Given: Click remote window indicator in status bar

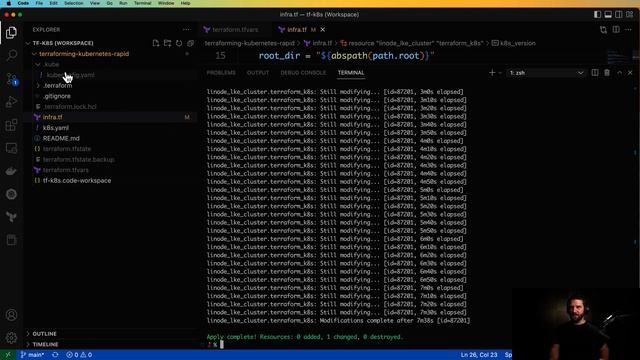Looking at the screenshot, I should [x=8, y=355].
